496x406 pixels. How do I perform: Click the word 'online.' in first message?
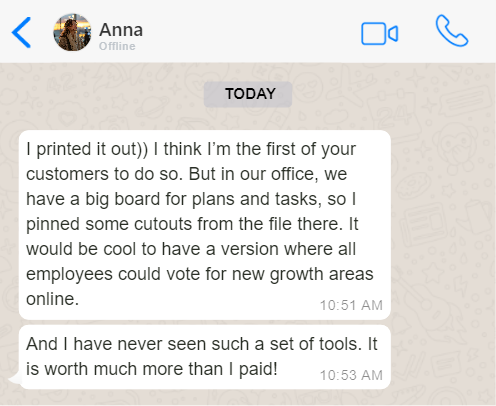pyautogui.click(x=52, y=299)
